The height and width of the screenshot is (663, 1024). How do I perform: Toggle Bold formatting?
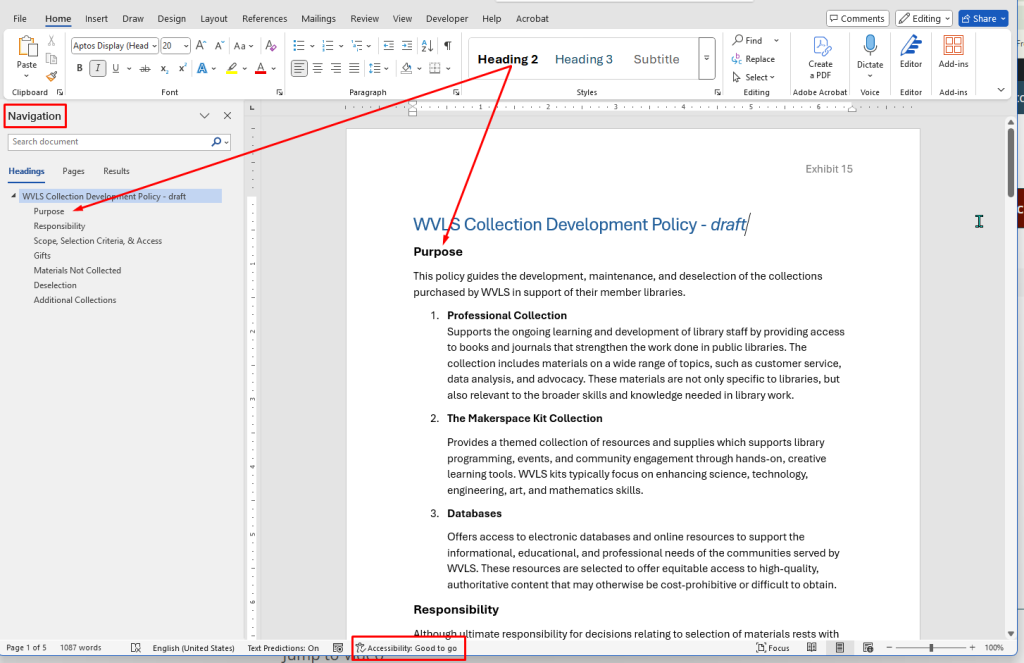[x=79, y=68]
